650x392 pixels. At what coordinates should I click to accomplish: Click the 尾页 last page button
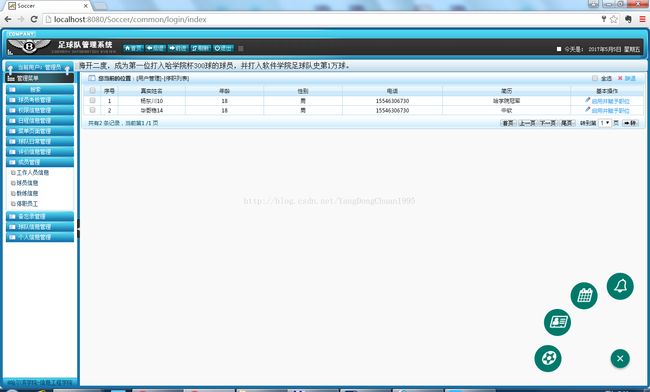(567, 123)
